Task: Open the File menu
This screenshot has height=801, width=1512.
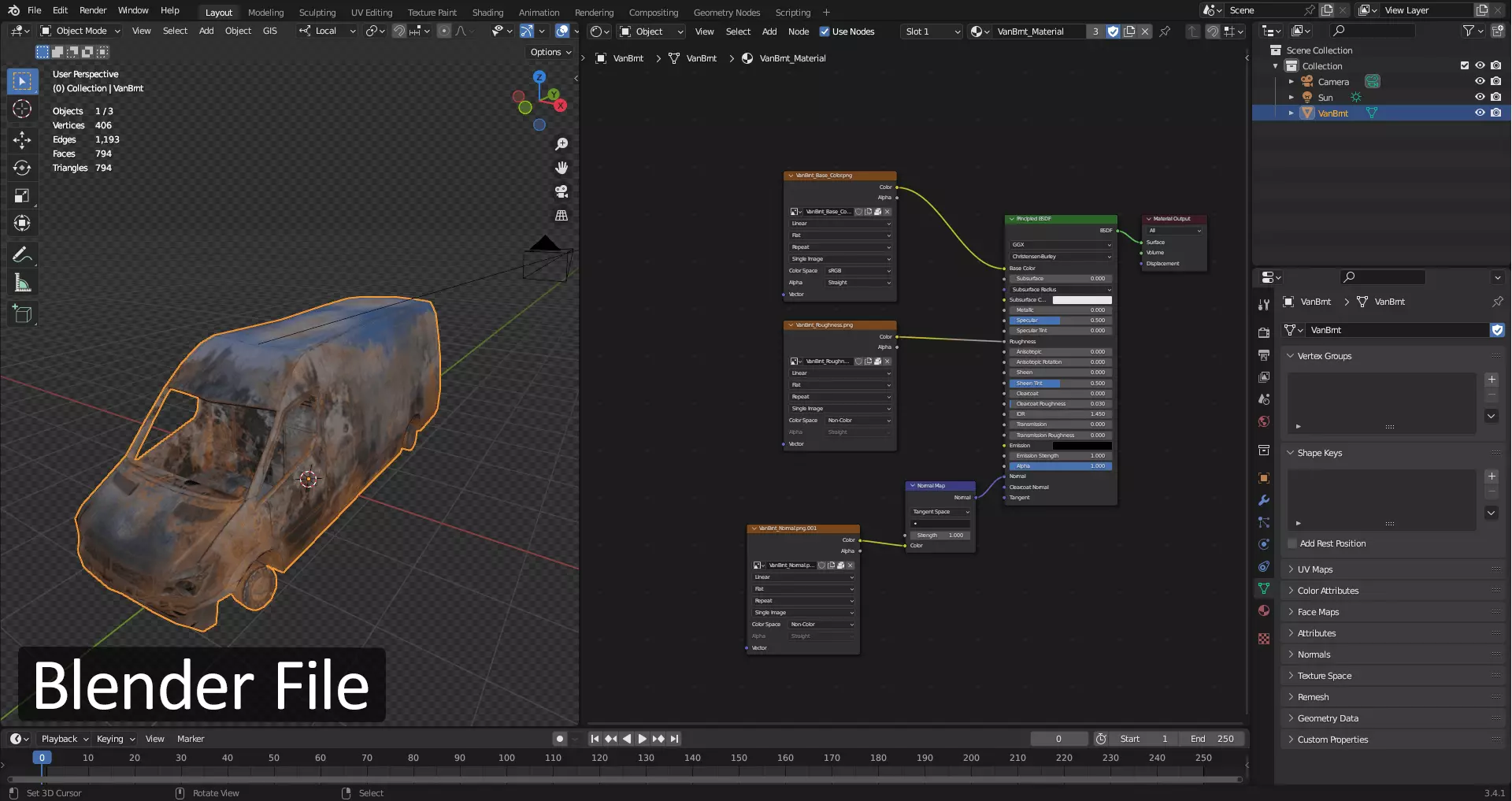Action: 34,10
